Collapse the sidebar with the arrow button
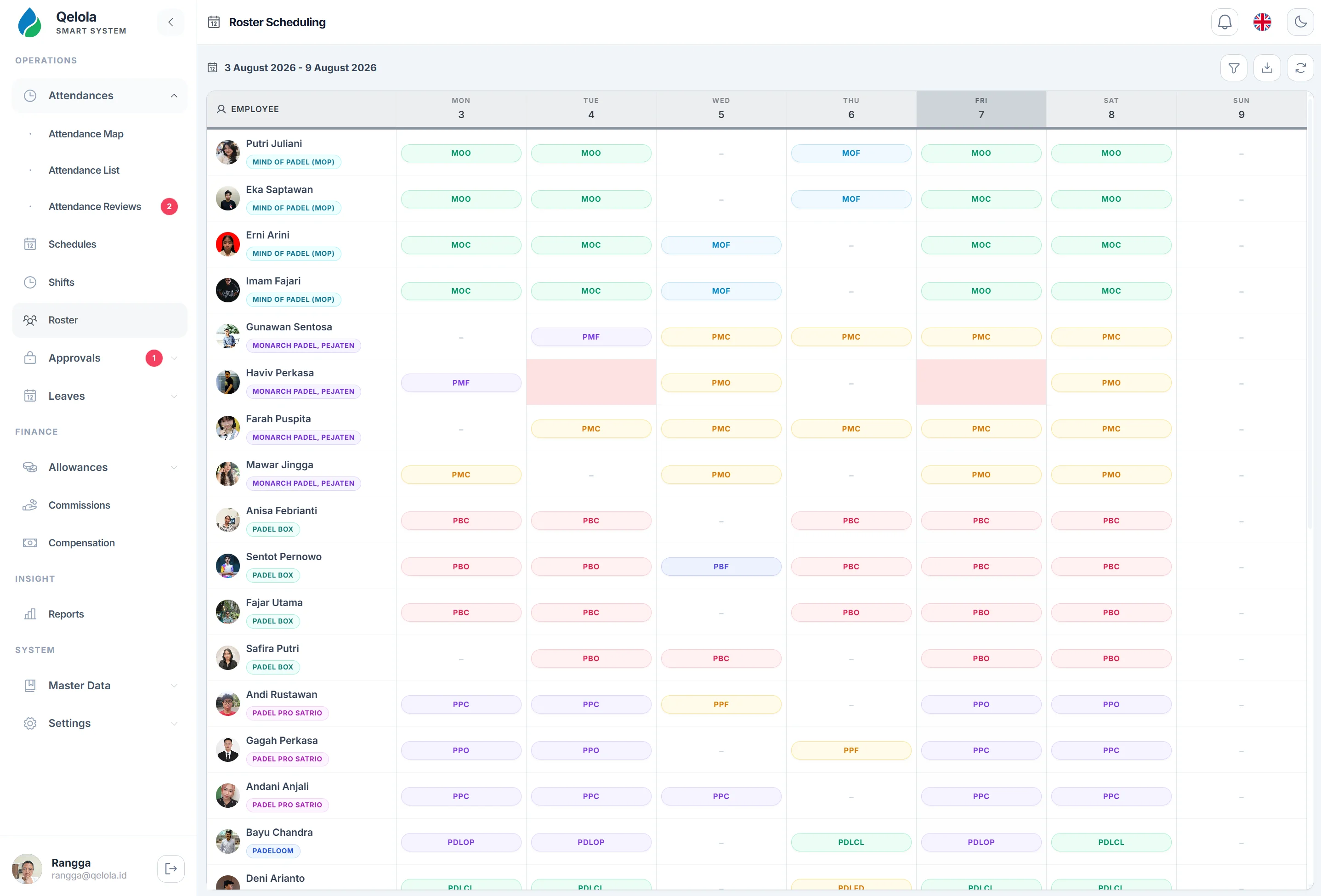1321x896 pixels. point(170,22)
